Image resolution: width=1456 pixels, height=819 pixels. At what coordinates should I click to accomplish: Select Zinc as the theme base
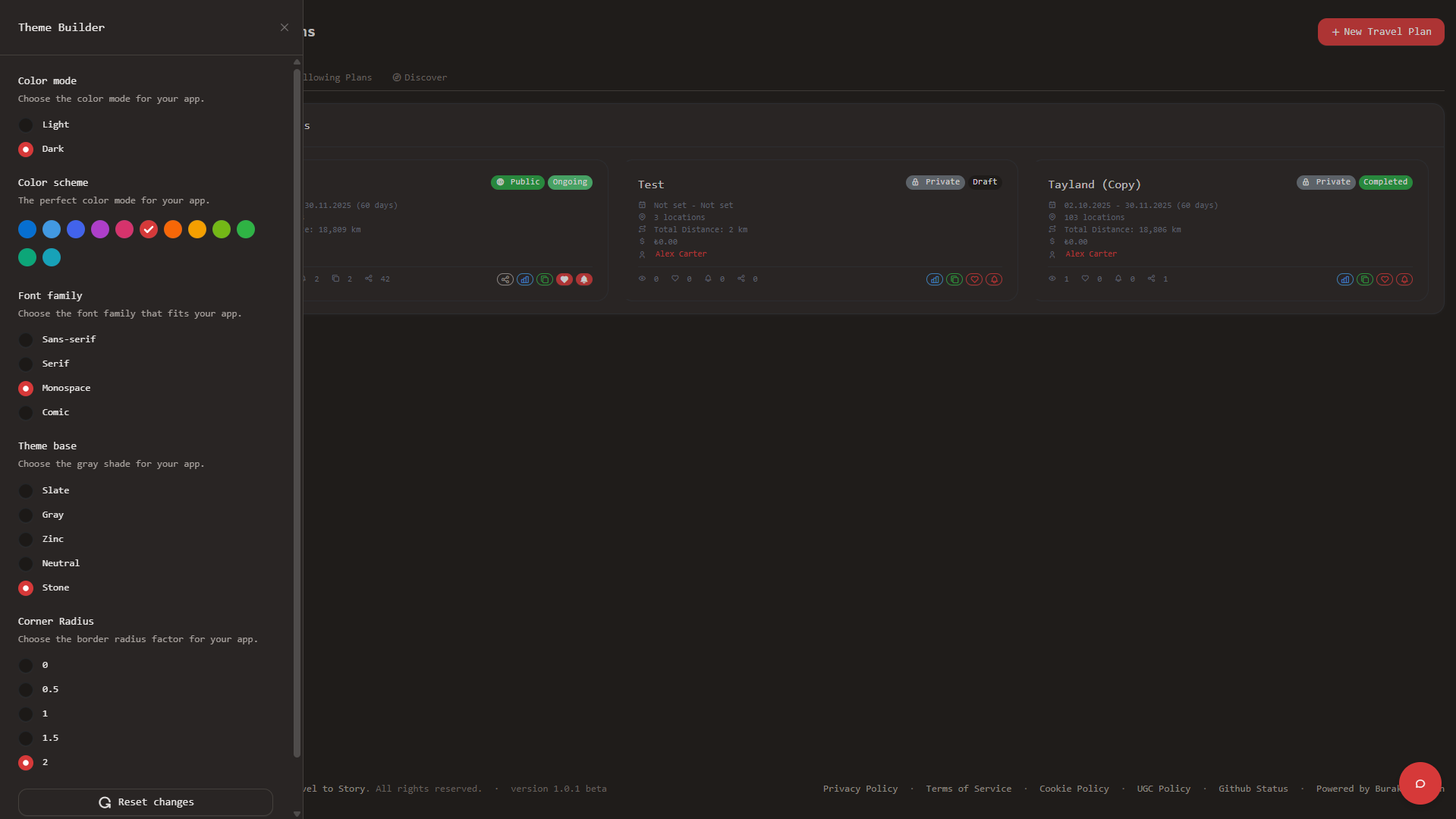(x=26, y=540)
